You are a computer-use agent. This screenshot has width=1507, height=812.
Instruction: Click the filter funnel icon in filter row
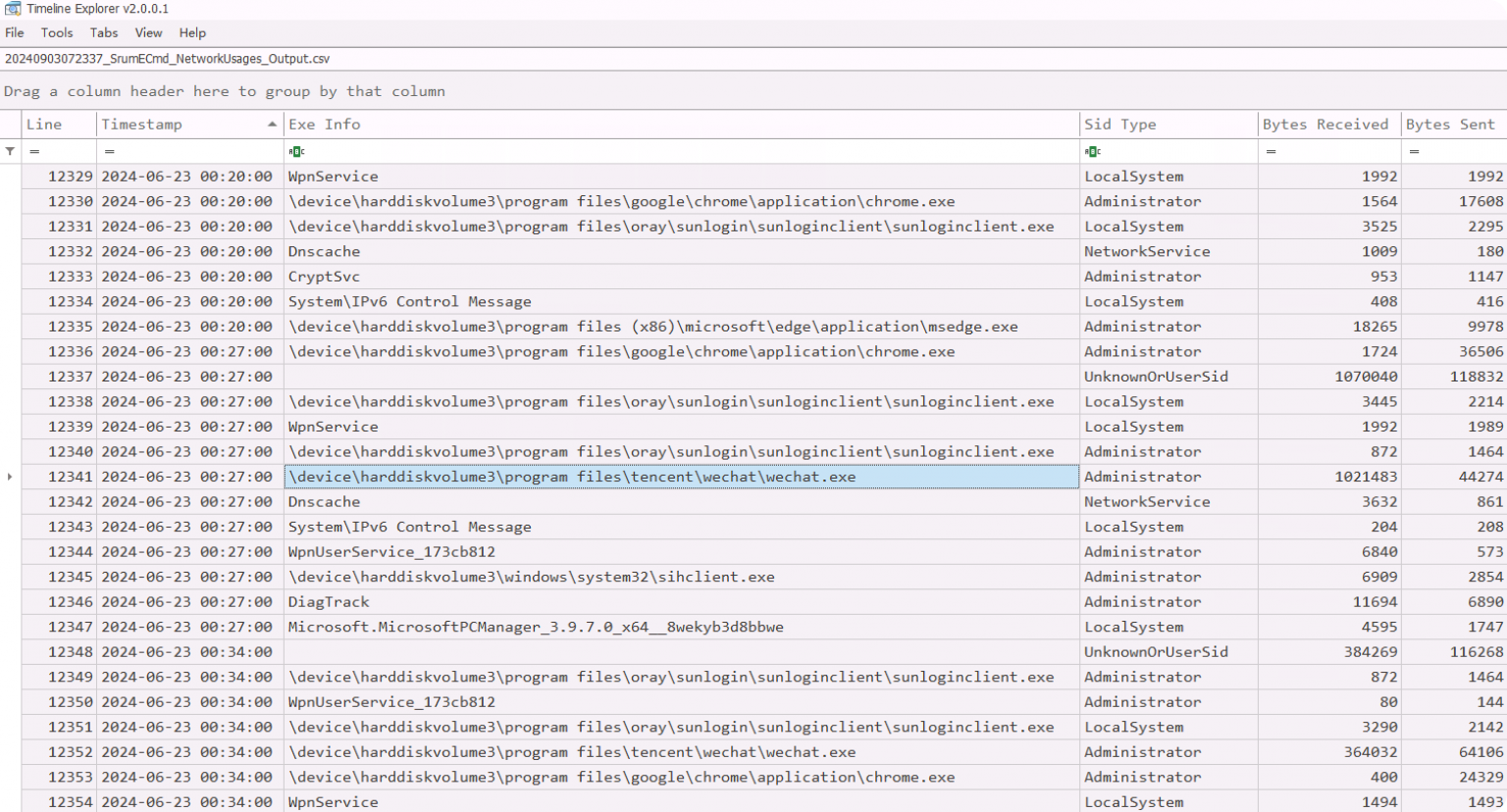10,151
